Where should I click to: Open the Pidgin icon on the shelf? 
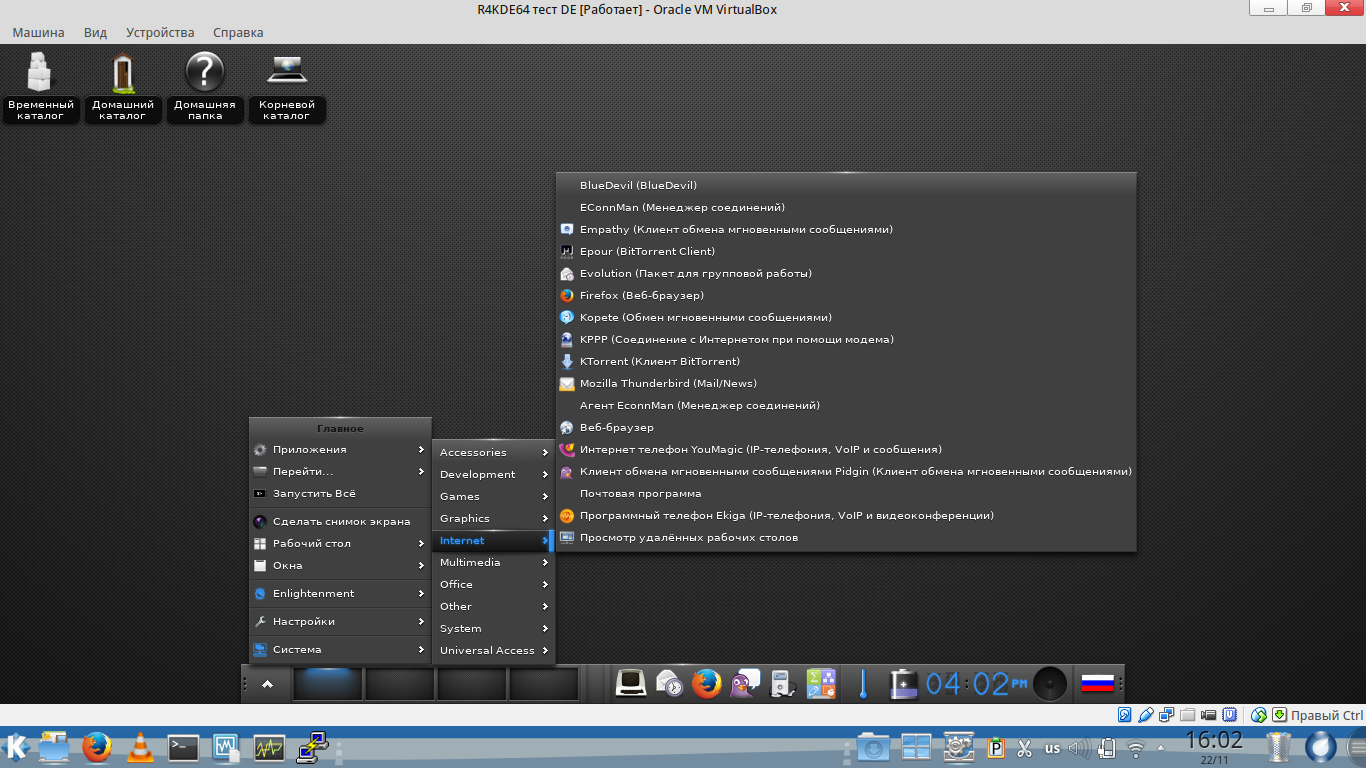pos(744,684)
